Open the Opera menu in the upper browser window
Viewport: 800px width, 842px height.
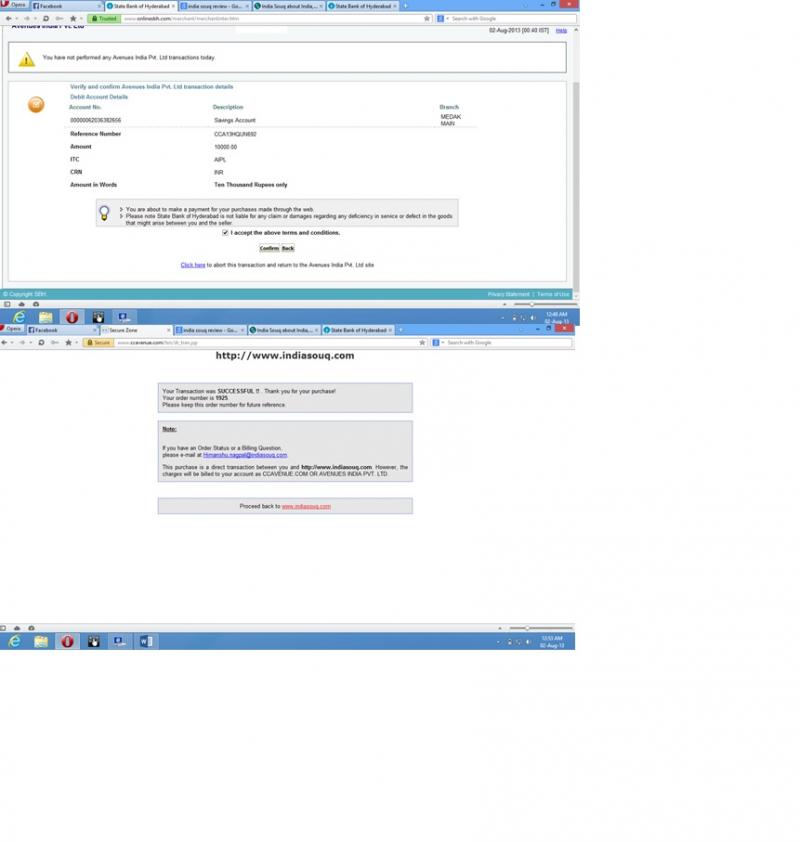14,5
